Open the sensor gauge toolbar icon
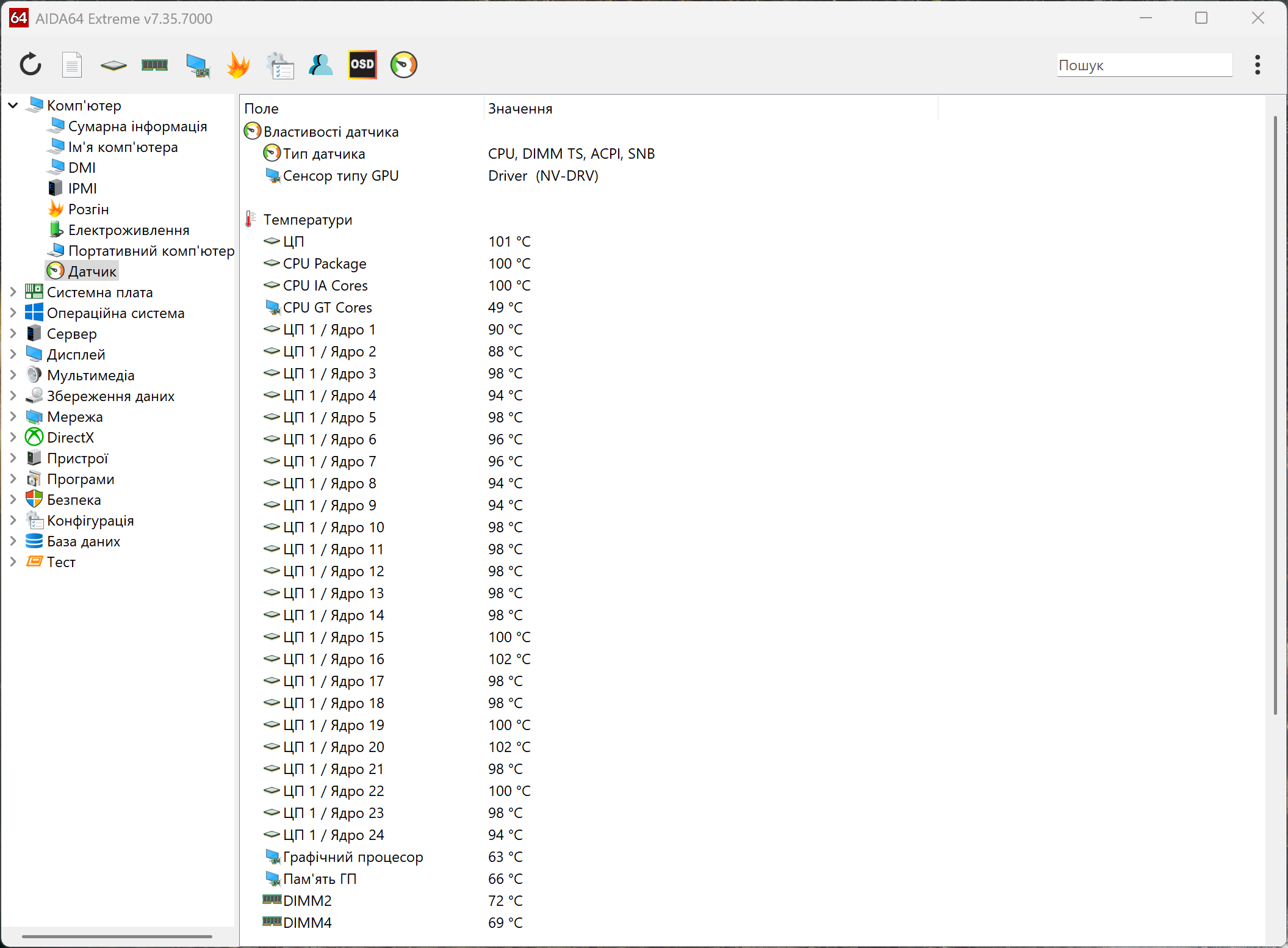 (404, 65)
